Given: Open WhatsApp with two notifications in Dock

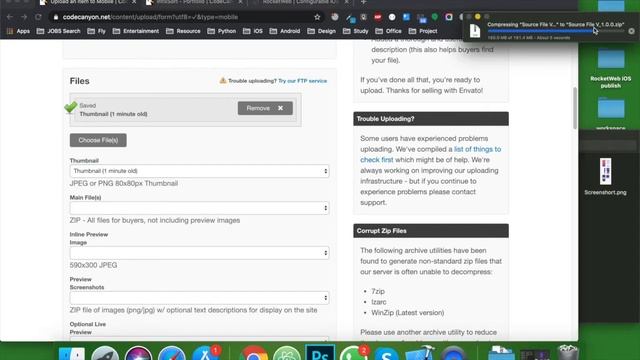Looking at the screenshot, I should pyautogui.click(x=353, y=353).
